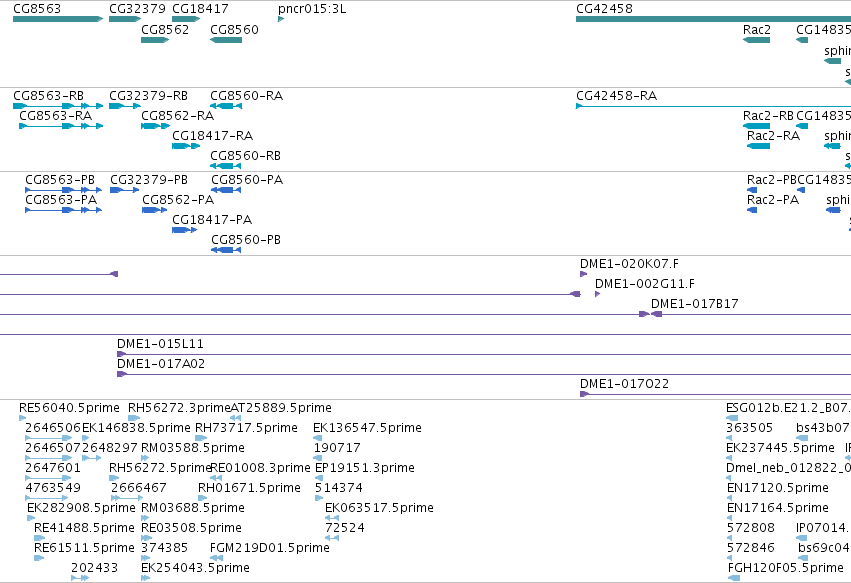The height and width of the screenshot is (583, 851).
Task: Open the RE56040.5prime EST label
Action: click(69, 408)
